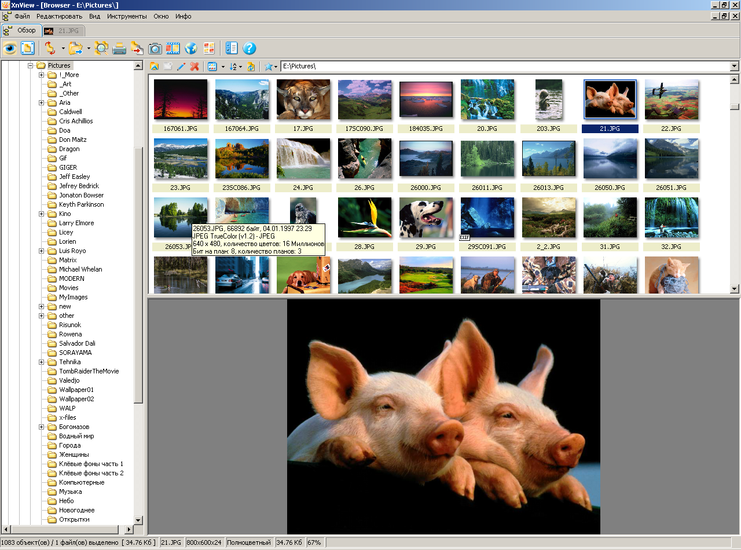Expand the Богомазов folder
The width and height of the screenshot is (741, 550).
coord(42,427)
